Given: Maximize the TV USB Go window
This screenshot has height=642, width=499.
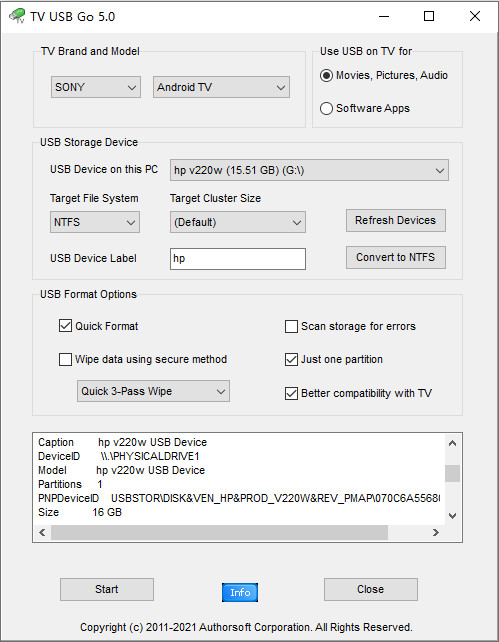Looking at the screenshot, I should point(429,16).
